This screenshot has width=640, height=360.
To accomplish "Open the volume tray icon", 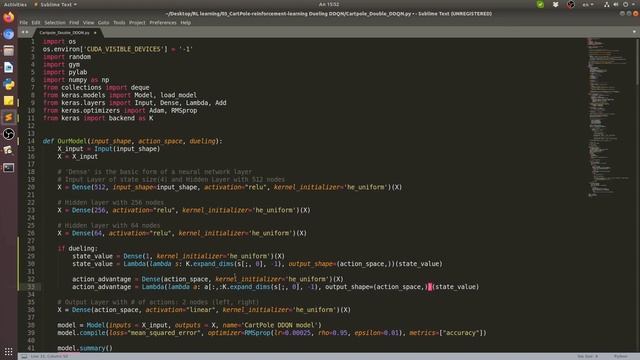I will [x=616, y=4].
